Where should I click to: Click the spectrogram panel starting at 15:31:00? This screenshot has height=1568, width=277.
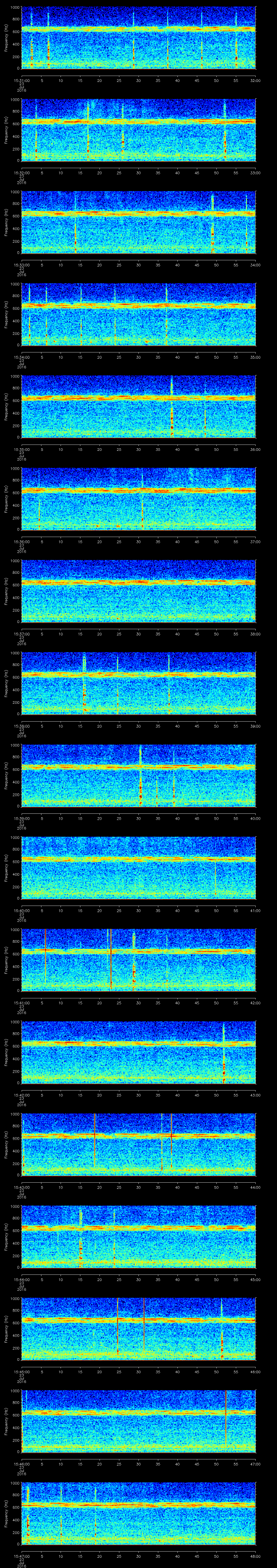138,38
